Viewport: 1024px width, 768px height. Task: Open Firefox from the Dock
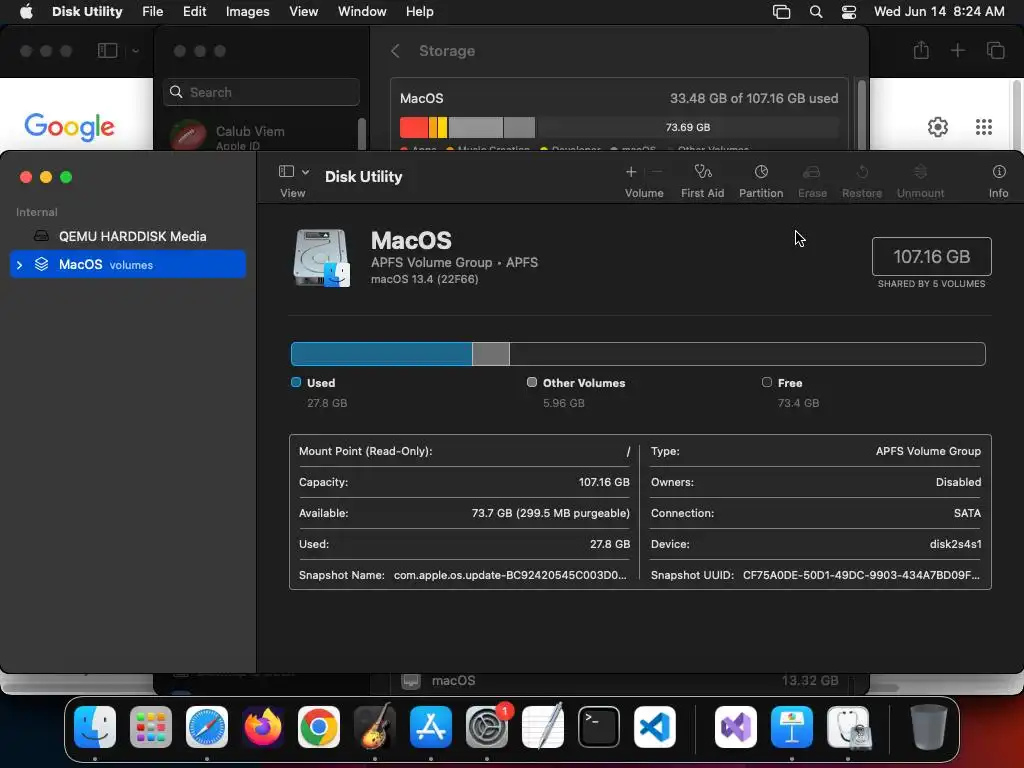[263, 727]
